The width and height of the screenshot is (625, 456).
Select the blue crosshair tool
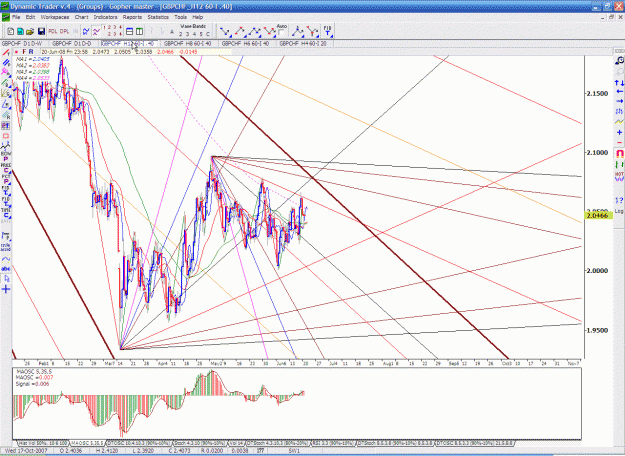6,289
